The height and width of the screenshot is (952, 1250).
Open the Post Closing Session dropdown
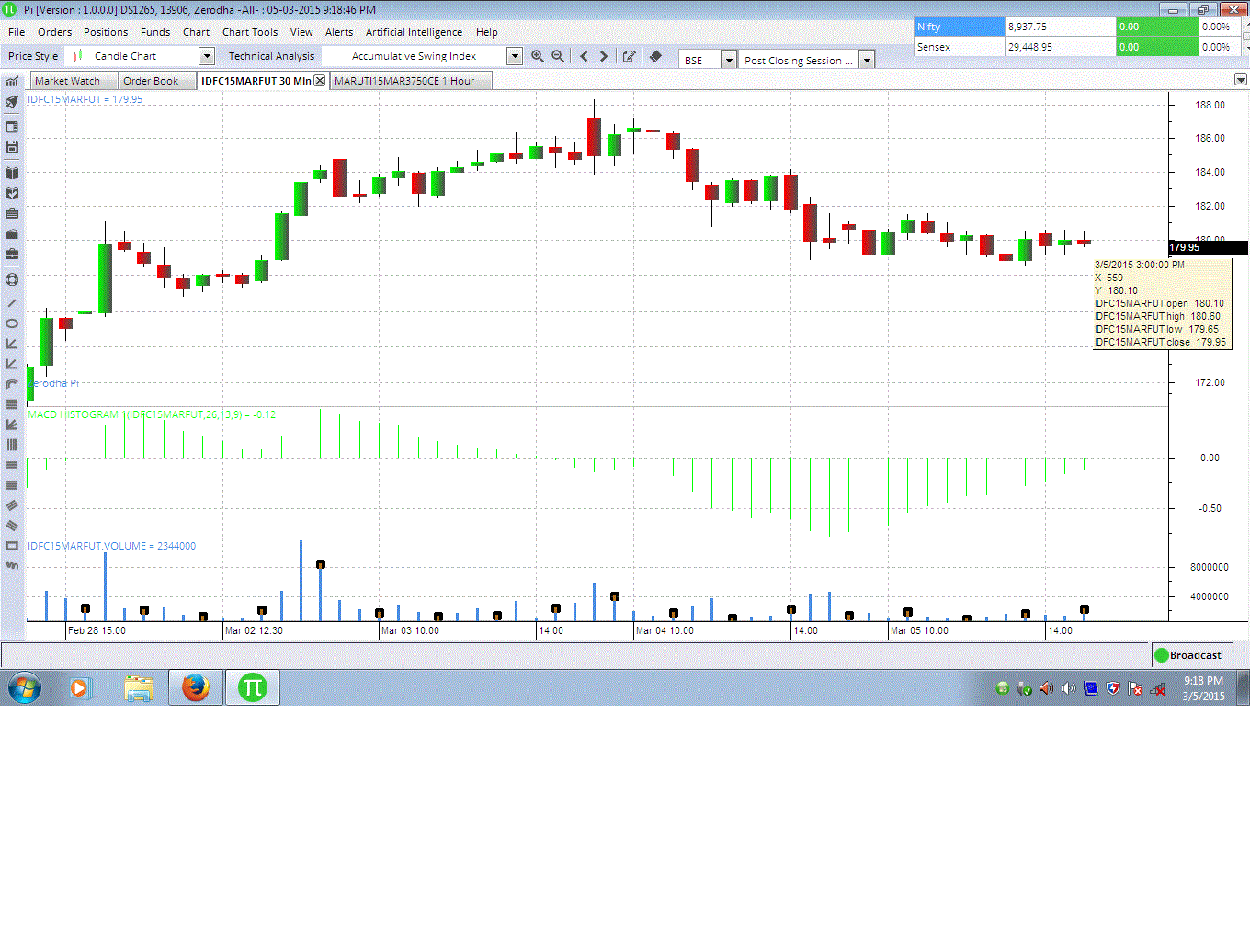click(867, 60)
